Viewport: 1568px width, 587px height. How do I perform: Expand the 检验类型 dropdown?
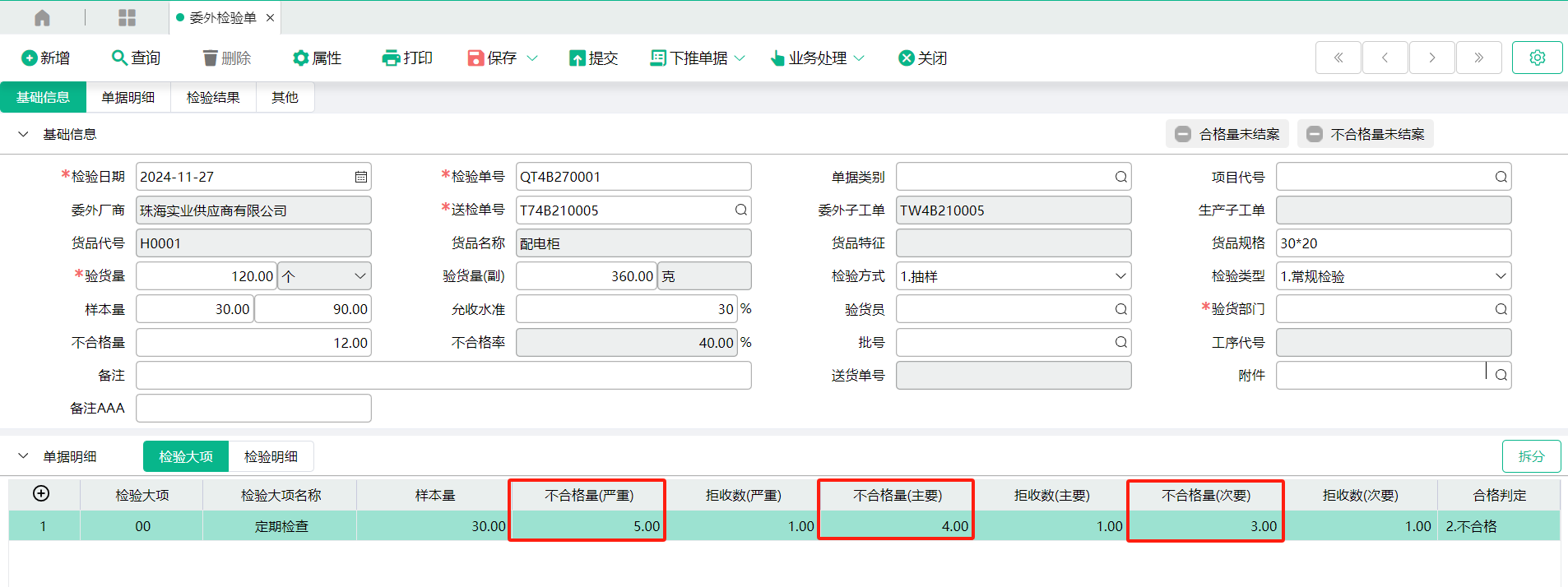pyautogui.click(x=1500, y=276)
